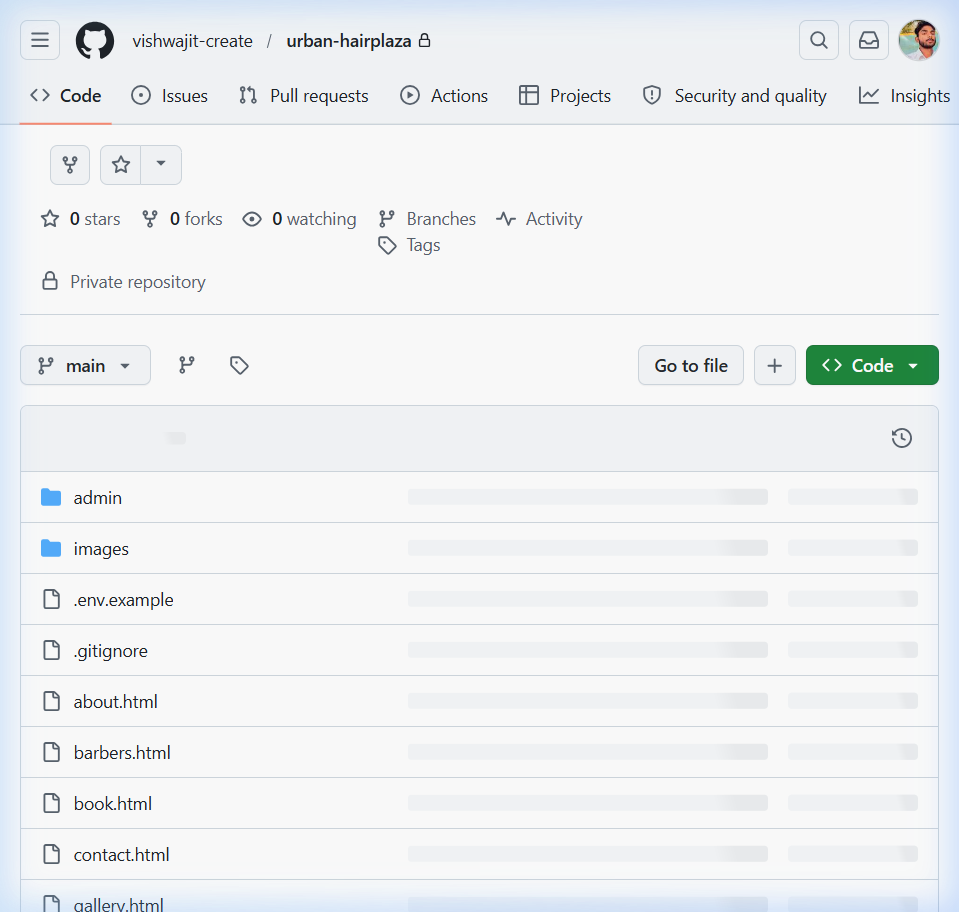Viewport: 959px width, 912px height.
Task: View the 0 stars stargazers link
Action: coord(81,219)
